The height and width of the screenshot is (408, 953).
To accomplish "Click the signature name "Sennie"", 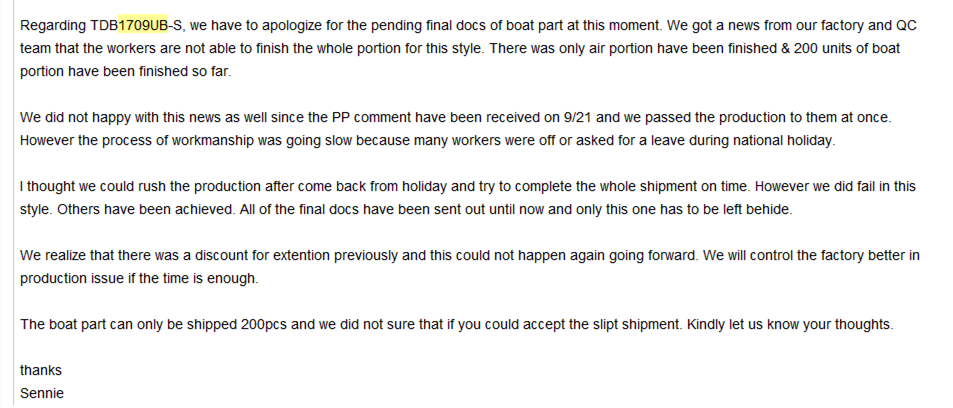I will 42,393.
